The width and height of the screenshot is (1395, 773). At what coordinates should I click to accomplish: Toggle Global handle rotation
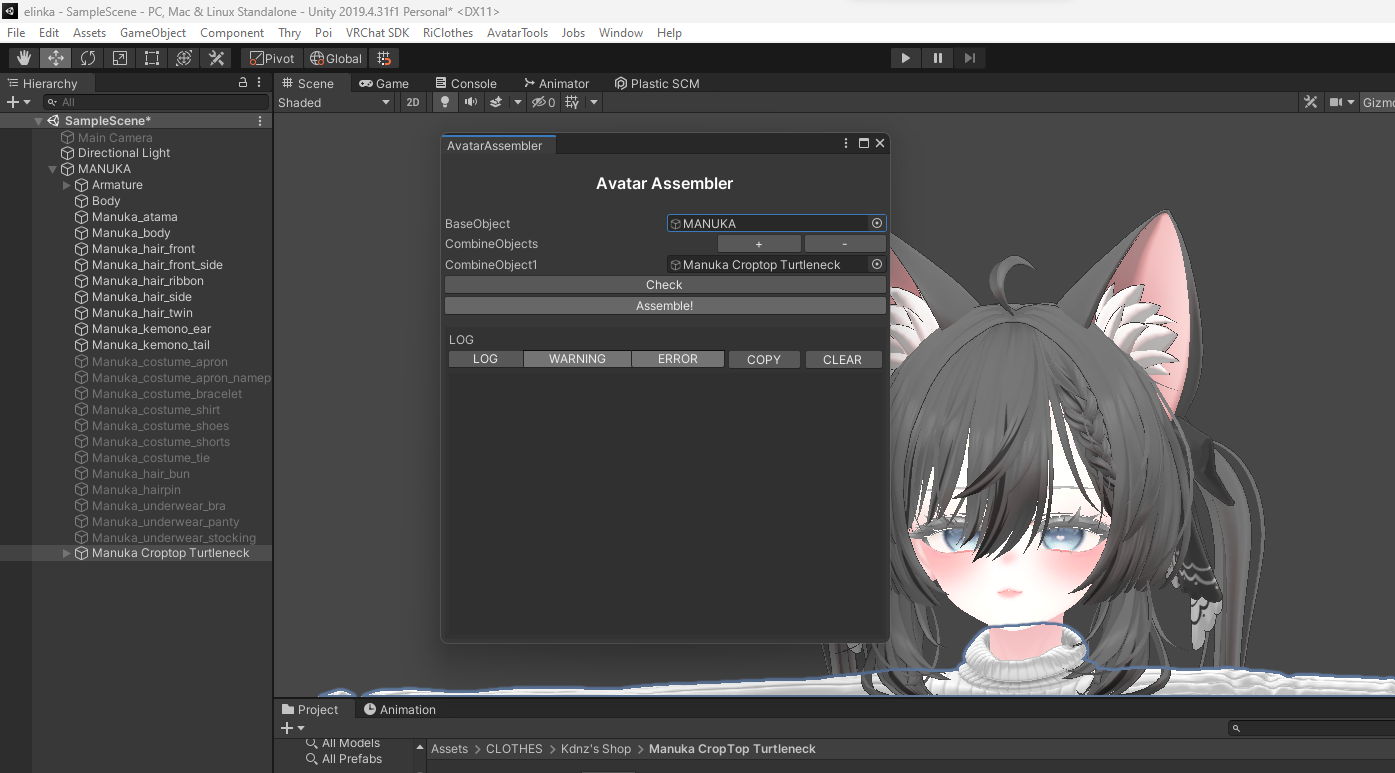pyautogui.click(x=336, y=58)
